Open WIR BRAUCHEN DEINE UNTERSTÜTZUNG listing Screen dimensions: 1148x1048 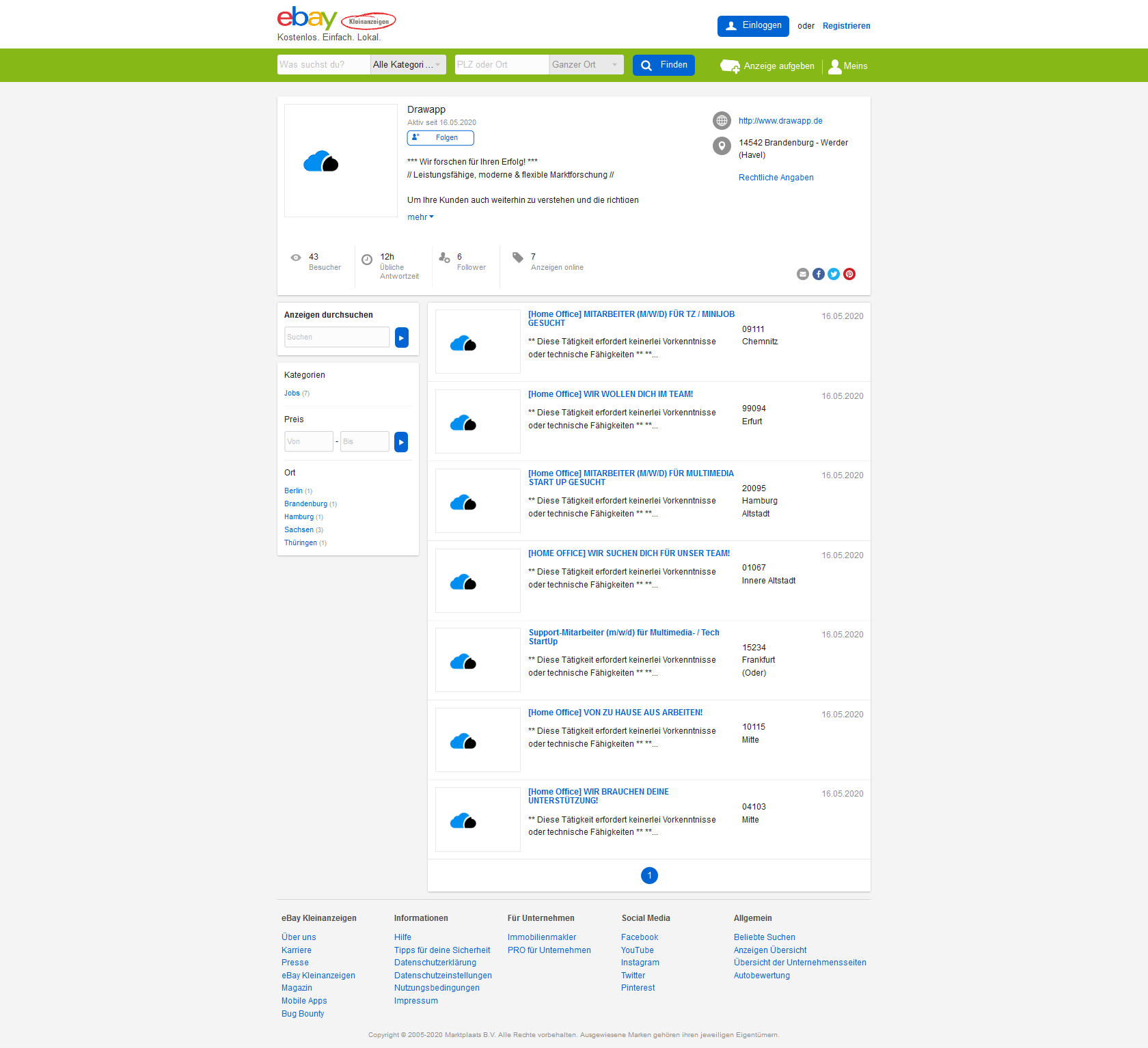599,797
